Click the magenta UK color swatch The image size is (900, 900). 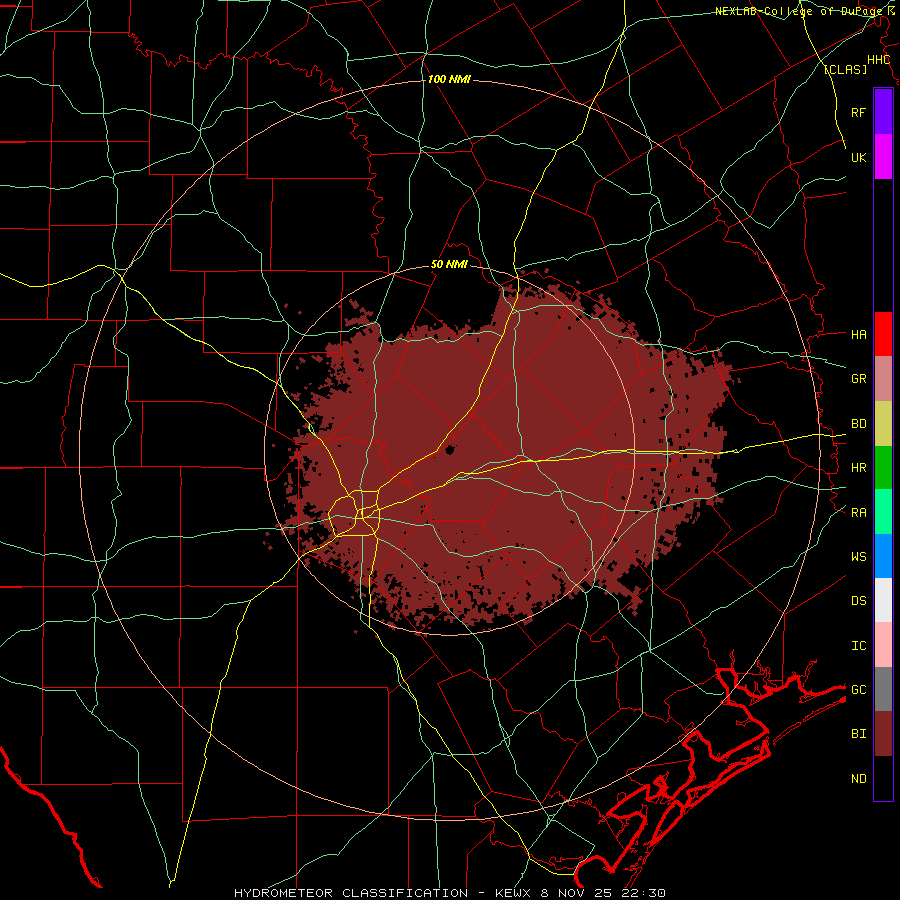click(x=883, y=157)
